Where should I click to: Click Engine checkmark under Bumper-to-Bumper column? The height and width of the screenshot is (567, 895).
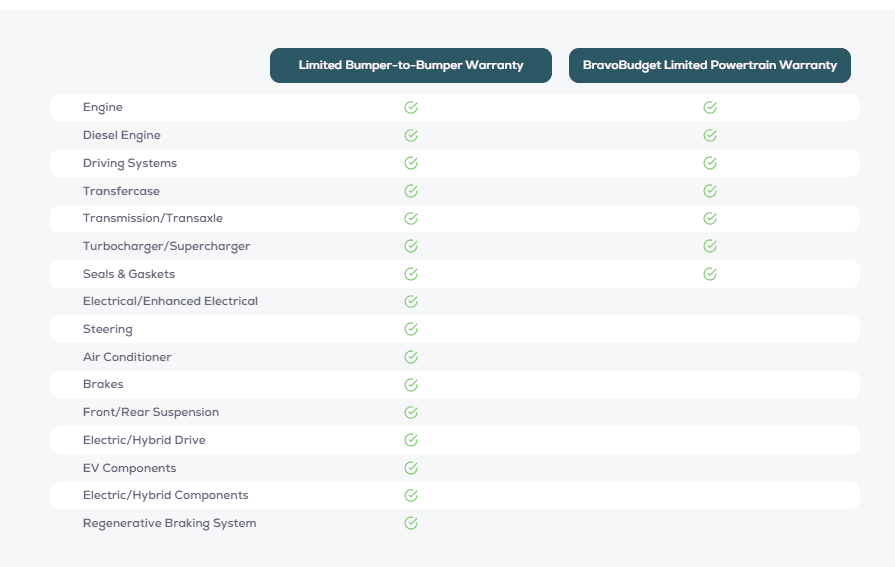click(x=411, y=107)
